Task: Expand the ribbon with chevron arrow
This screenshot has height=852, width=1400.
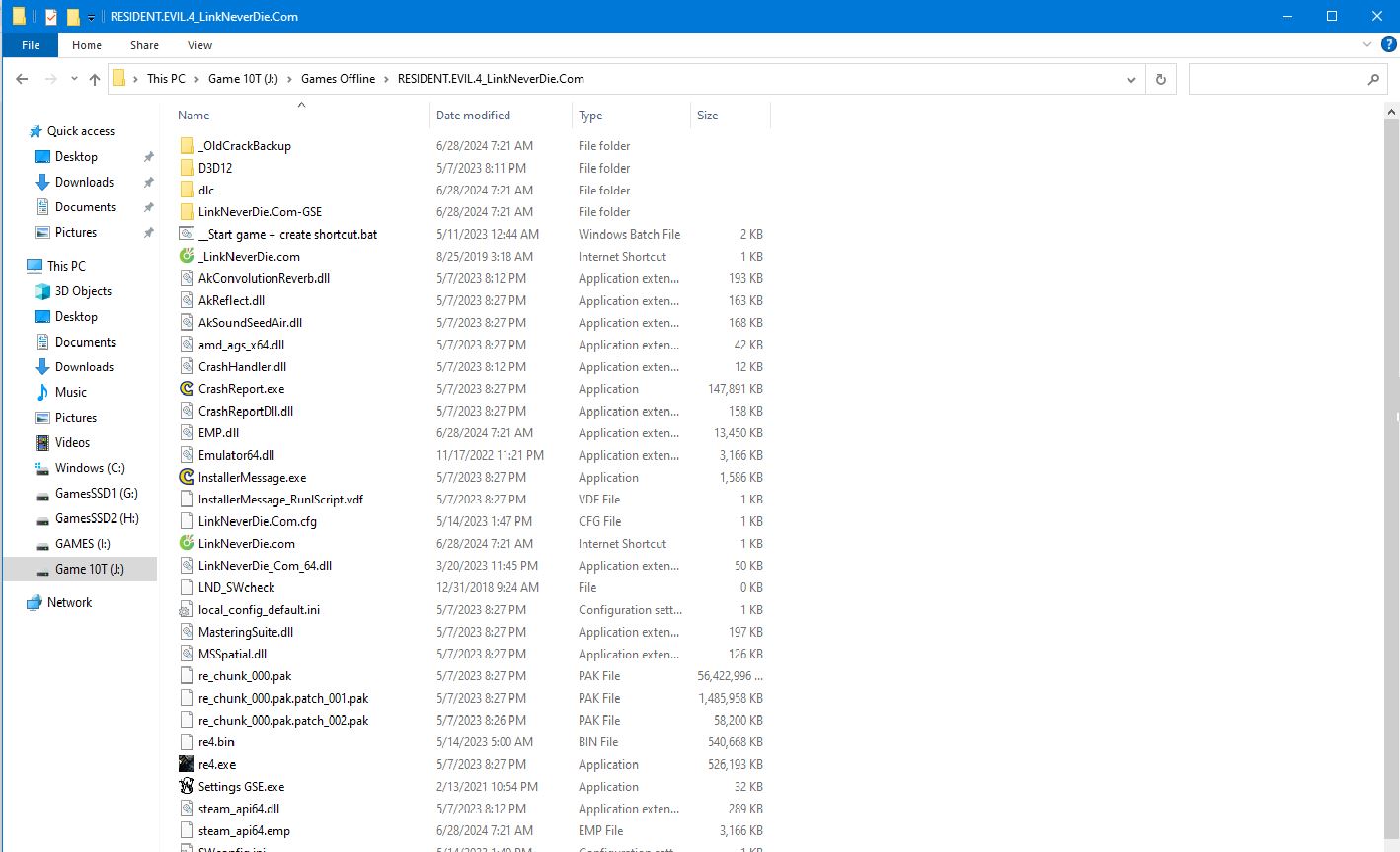Action: (1367, 44)
